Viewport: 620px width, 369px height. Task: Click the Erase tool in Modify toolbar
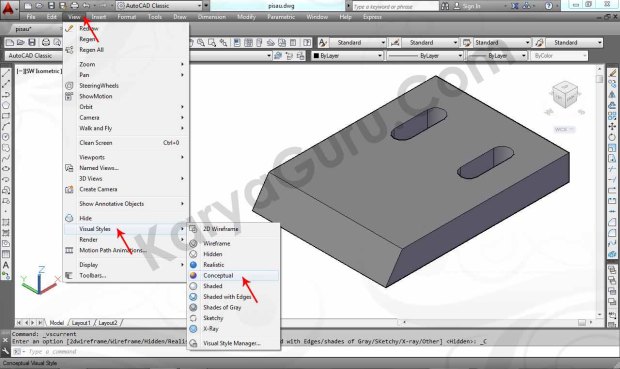[x=612, y=73]
